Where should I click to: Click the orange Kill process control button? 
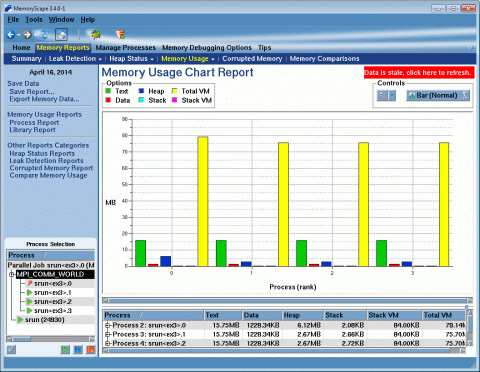click(x=91, y=350)
